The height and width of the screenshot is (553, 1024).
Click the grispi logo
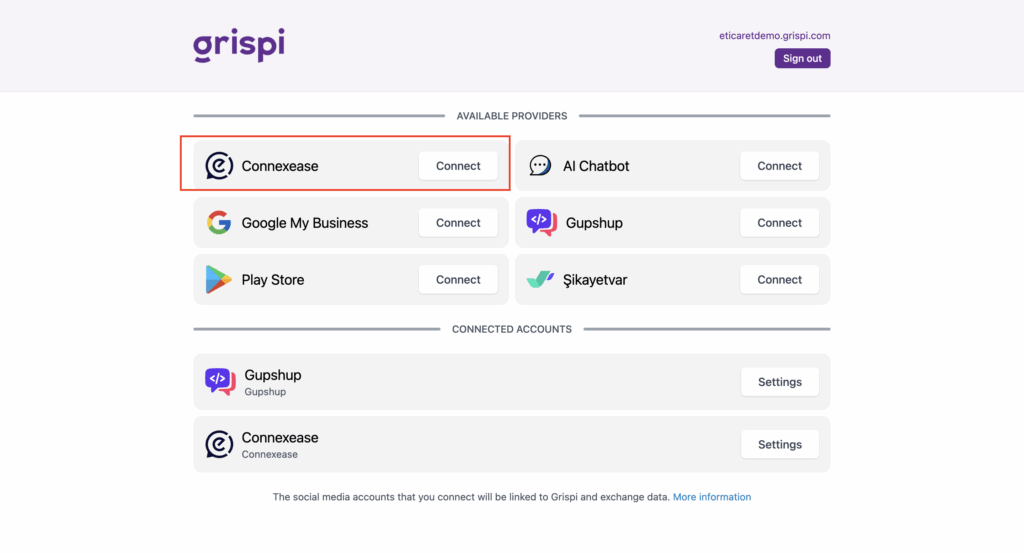pyautogui.click(x=239, y=45)
